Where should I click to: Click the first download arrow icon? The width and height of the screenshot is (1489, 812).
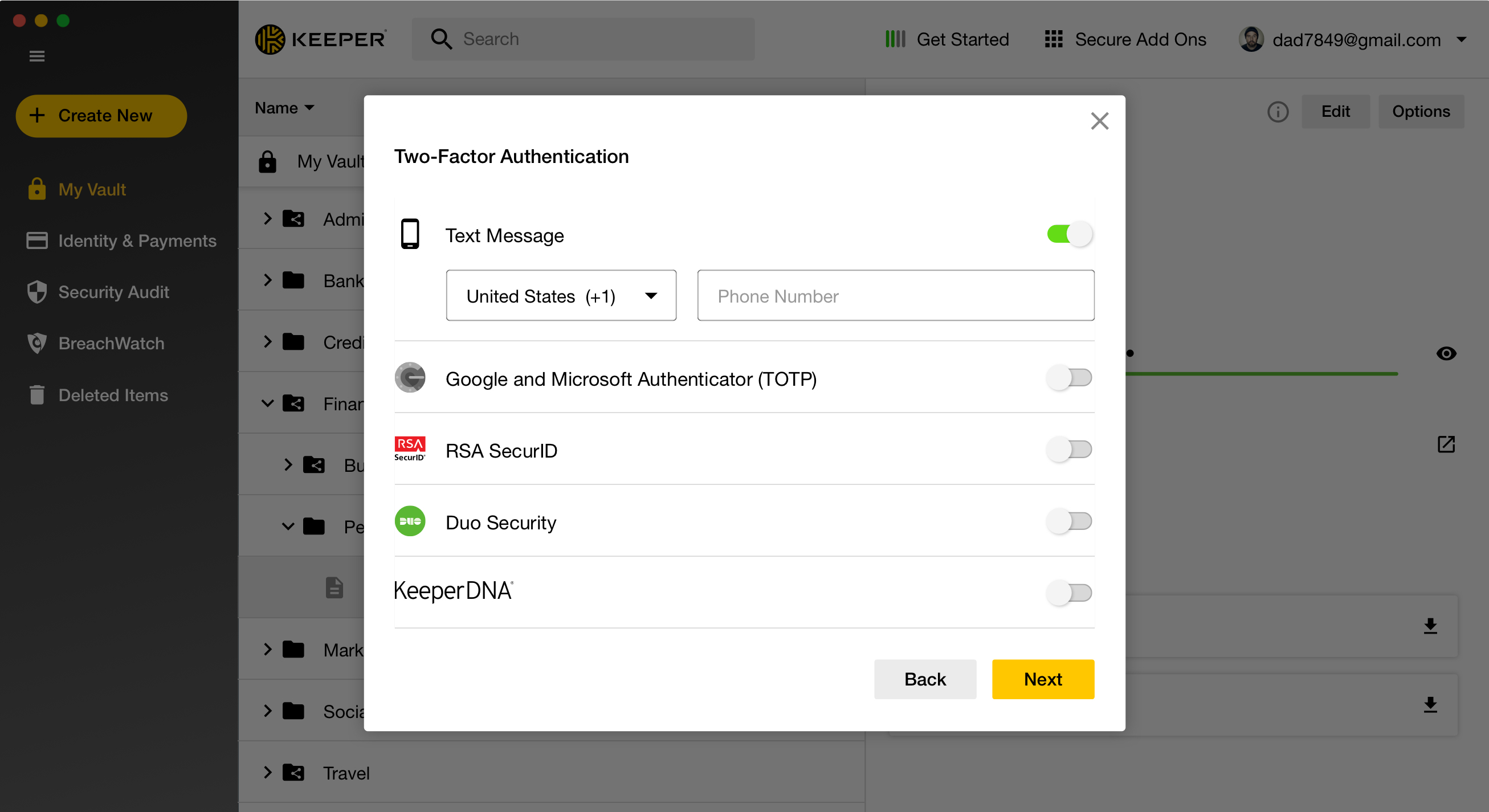(1430, 626)
